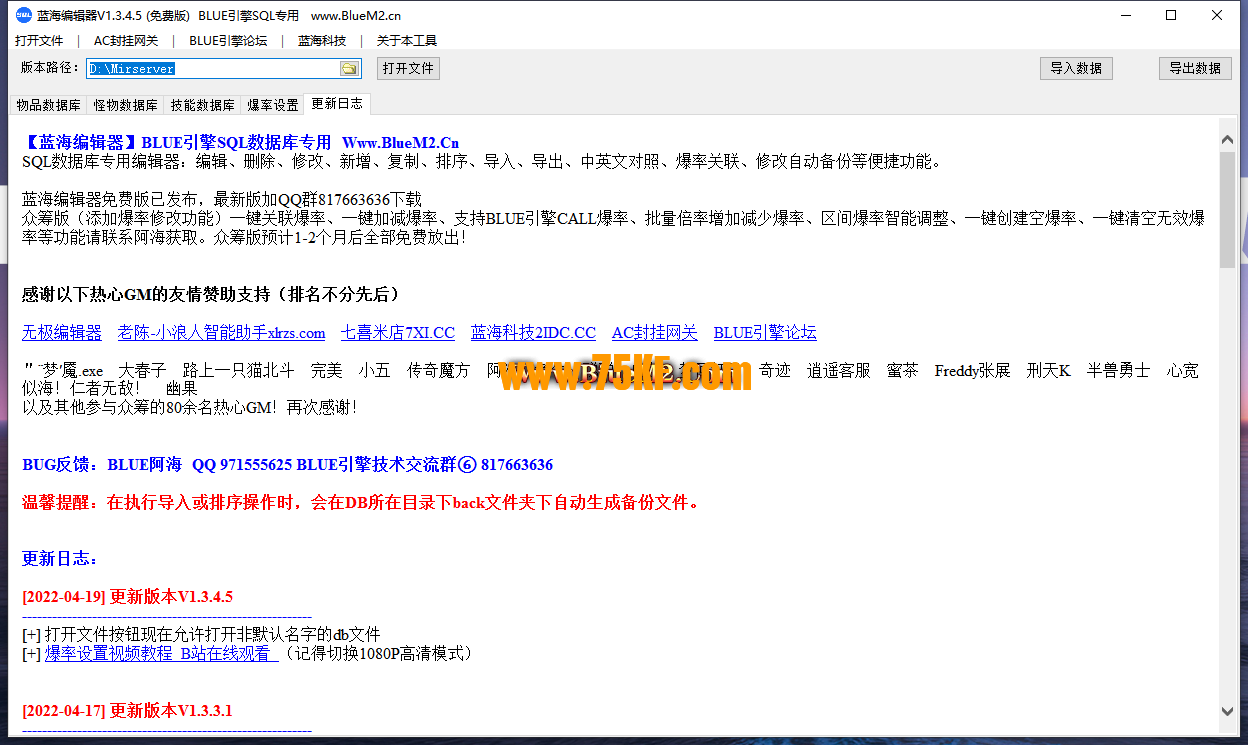Minimize the 蓝海编辑器 window
This screenshot has height=745, width=1248.
(1125, 15)
